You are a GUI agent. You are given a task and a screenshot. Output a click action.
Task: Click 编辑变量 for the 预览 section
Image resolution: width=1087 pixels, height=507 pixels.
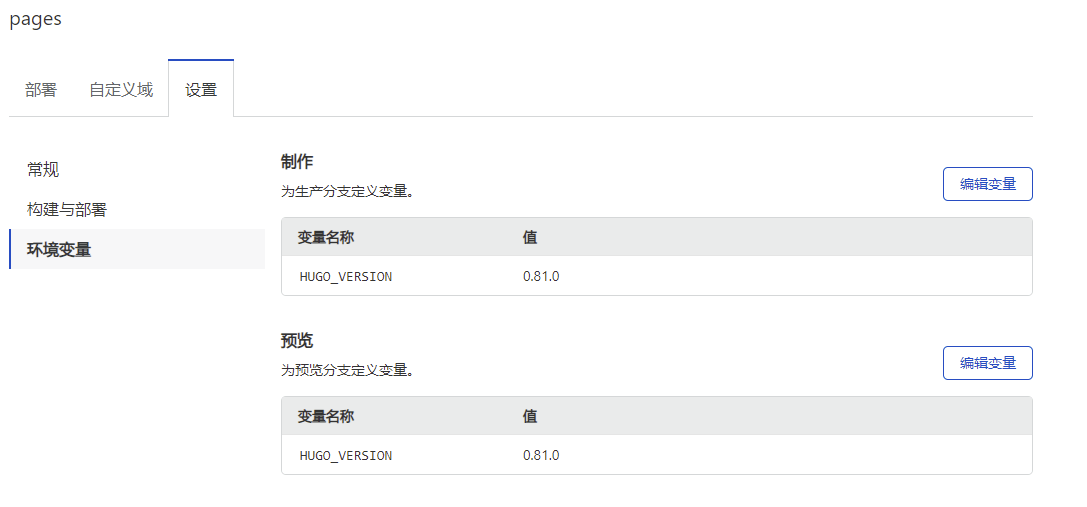pos(987,363)
